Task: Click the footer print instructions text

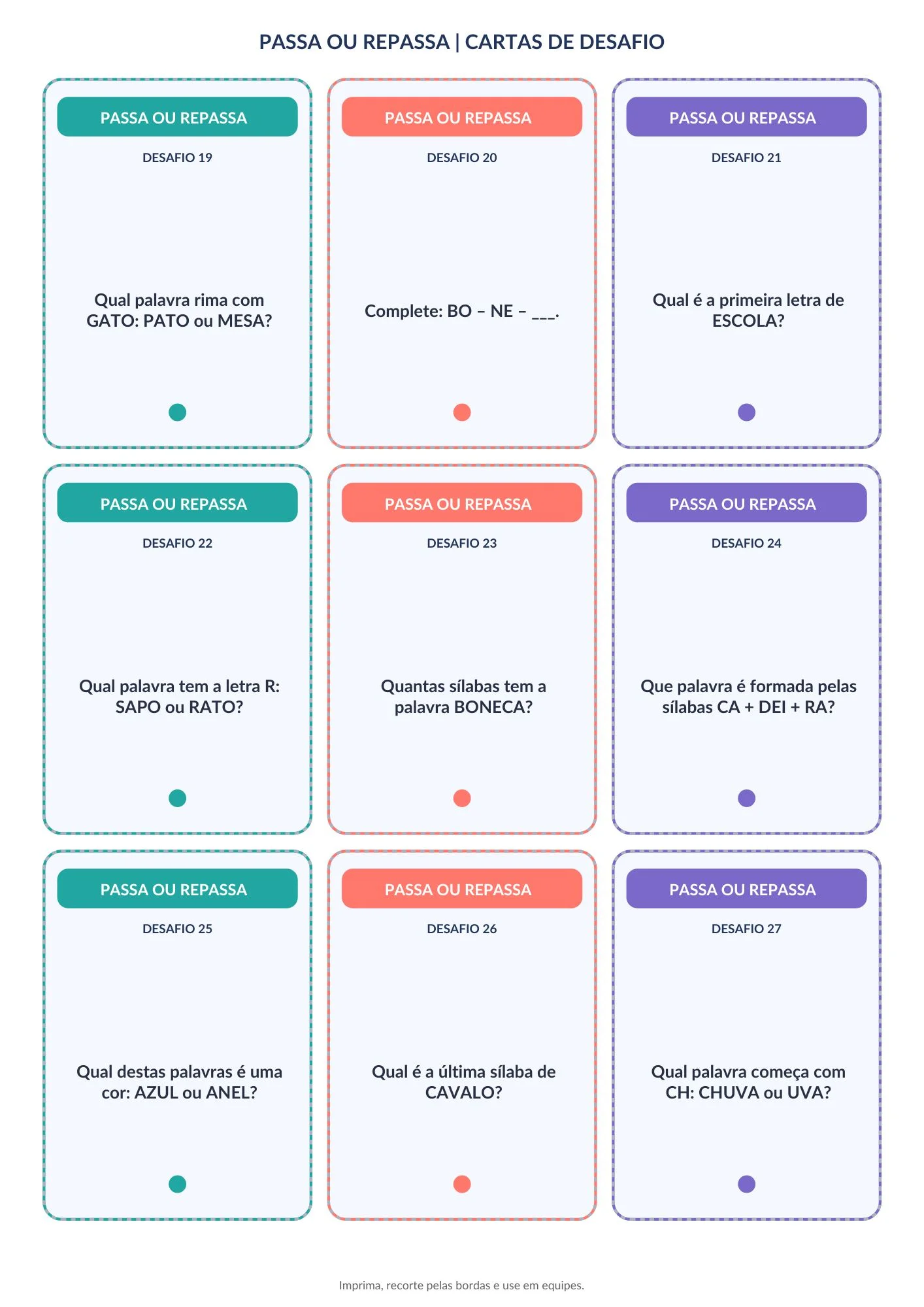Action: click(461, 1285)
